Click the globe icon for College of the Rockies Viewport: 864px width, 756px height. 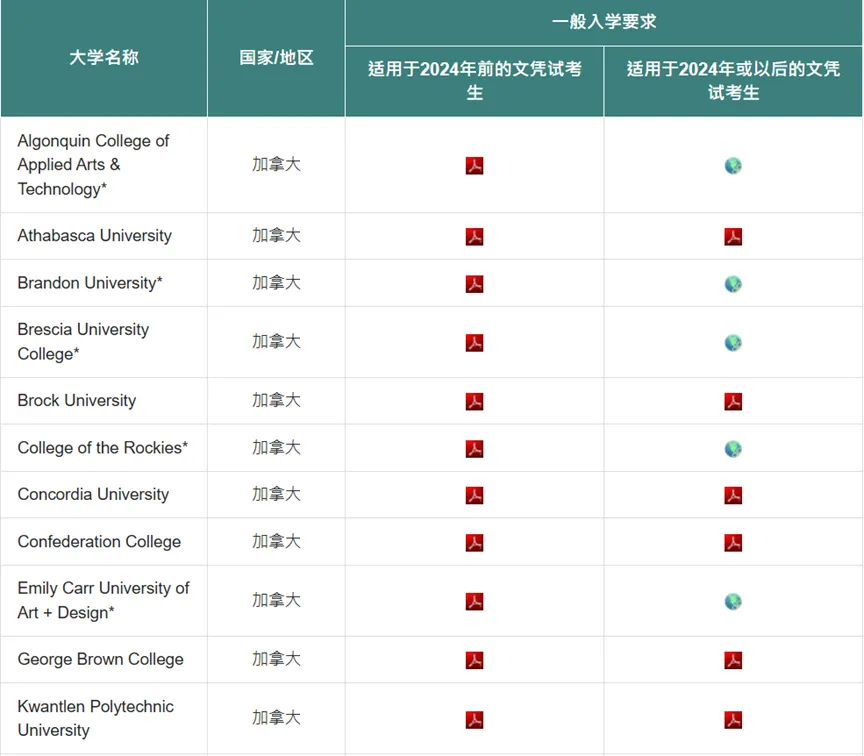[x=733, y=447]
